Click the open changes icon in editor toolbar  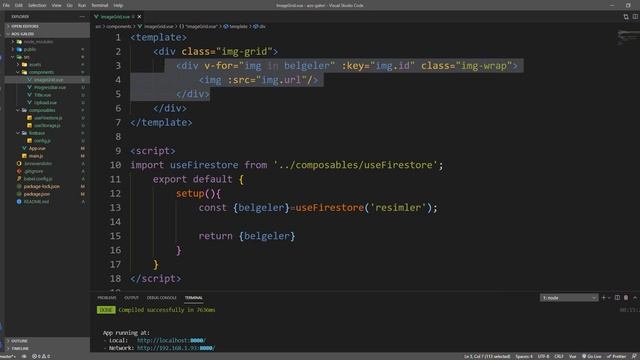626,17
